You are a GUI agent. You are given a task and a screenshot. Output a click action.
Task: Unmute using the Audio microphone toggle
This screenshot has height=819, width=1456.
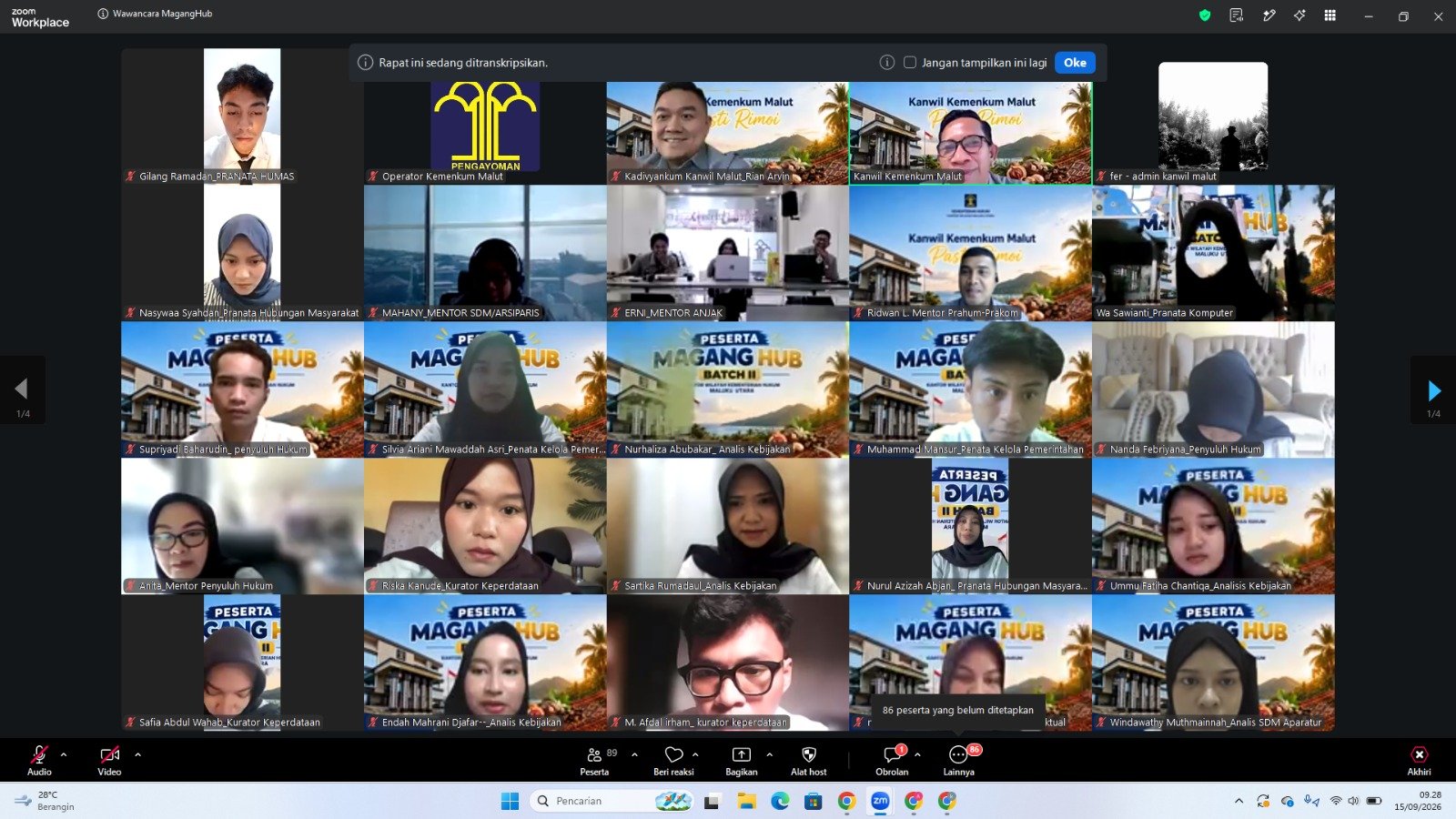39,761
